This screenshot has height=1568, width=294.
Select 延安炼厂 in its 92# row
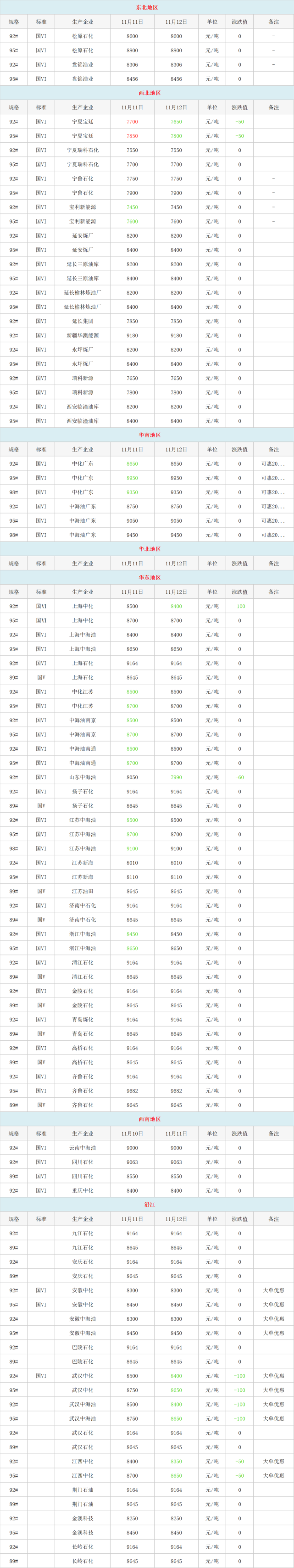coord(83,235)
